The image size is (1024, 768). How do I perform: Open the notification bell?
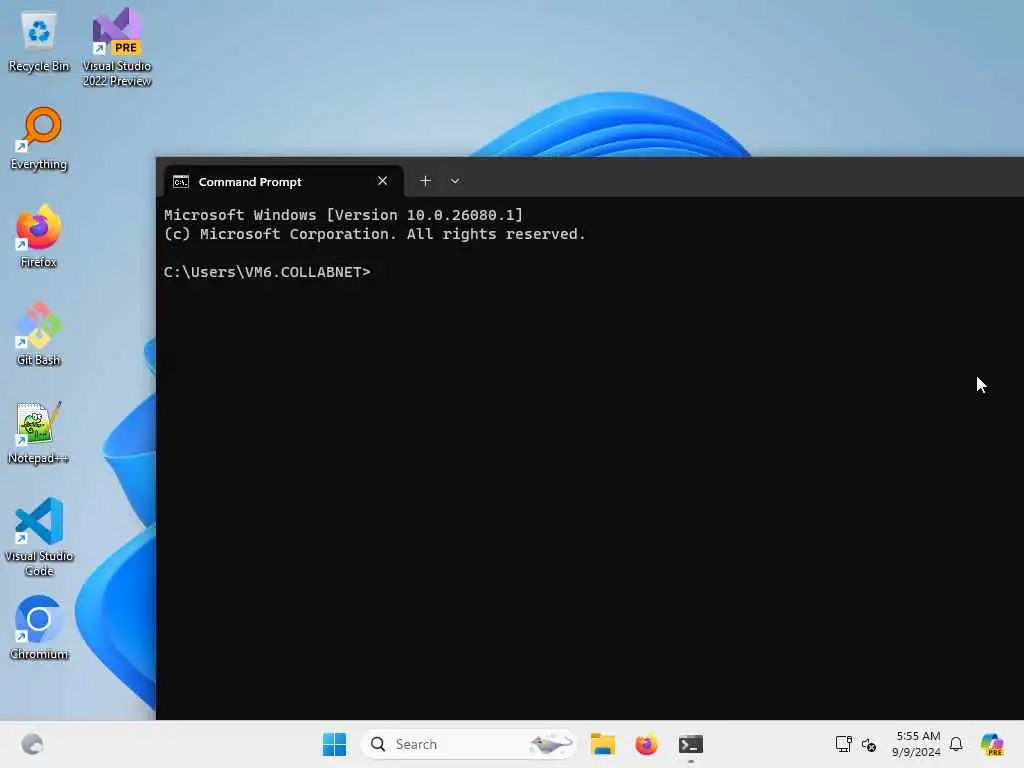pos(956,744)
